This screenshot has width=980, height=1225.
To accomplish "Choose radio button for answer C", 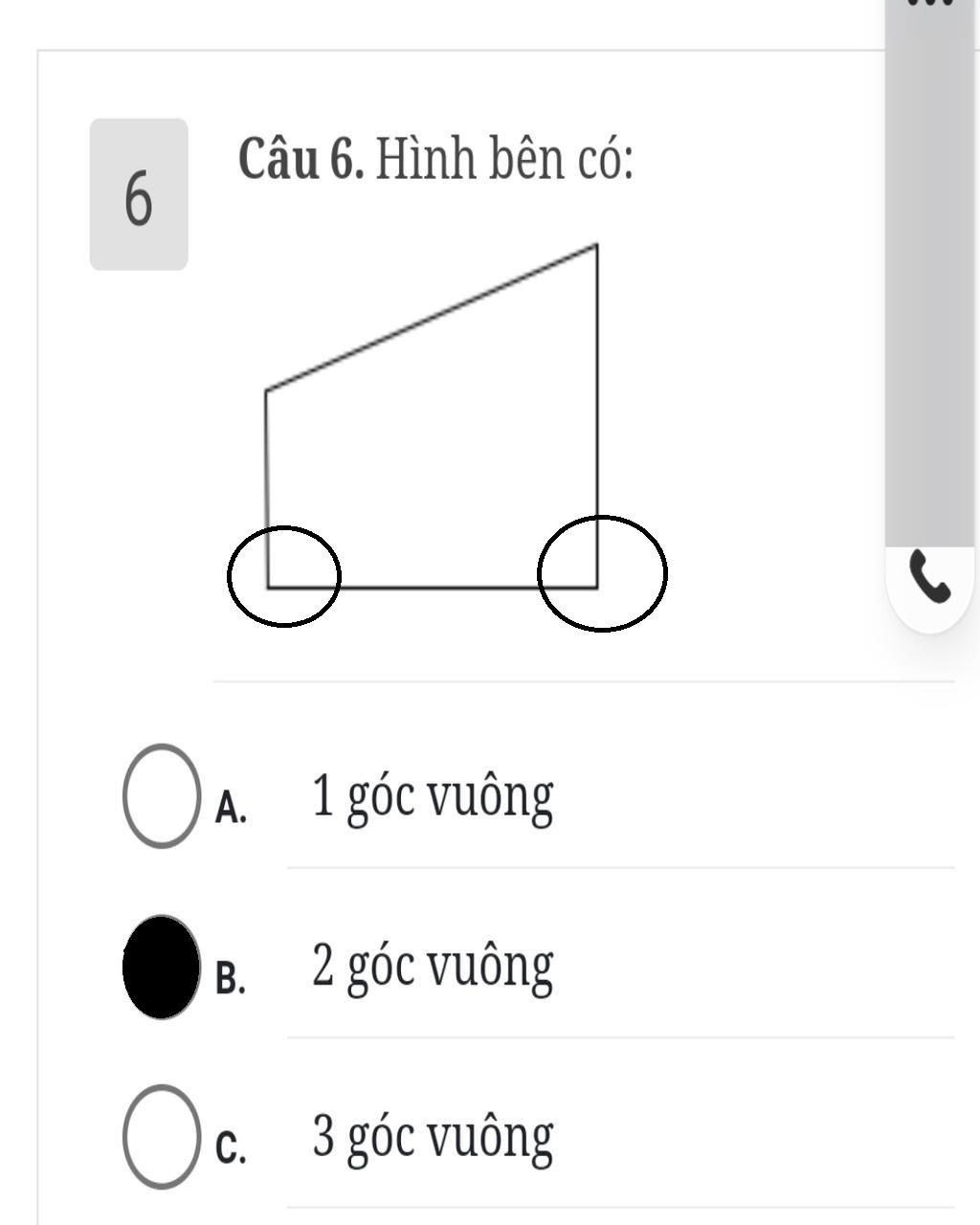I will tap(162, 1136).
